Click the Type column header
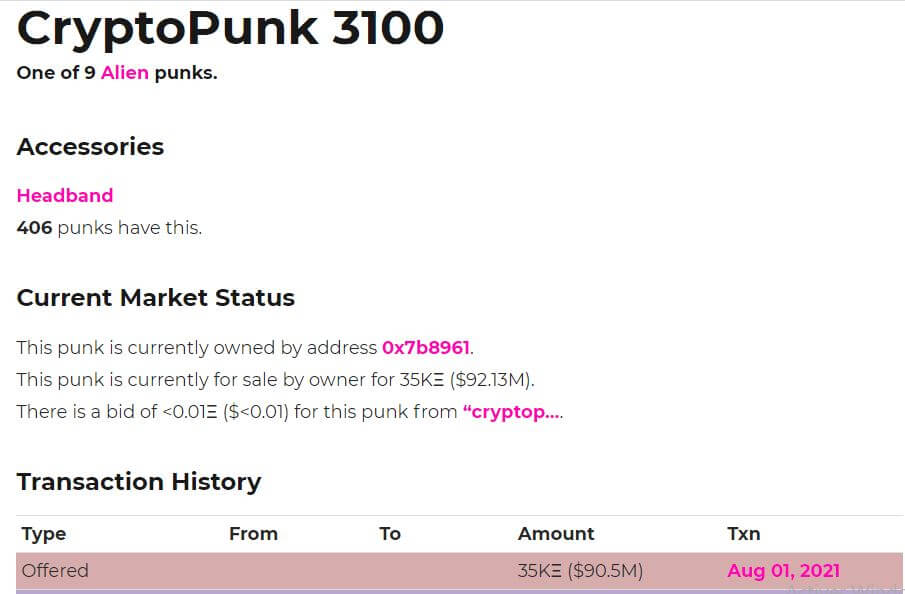905x594 pixels. click(43, 533)
